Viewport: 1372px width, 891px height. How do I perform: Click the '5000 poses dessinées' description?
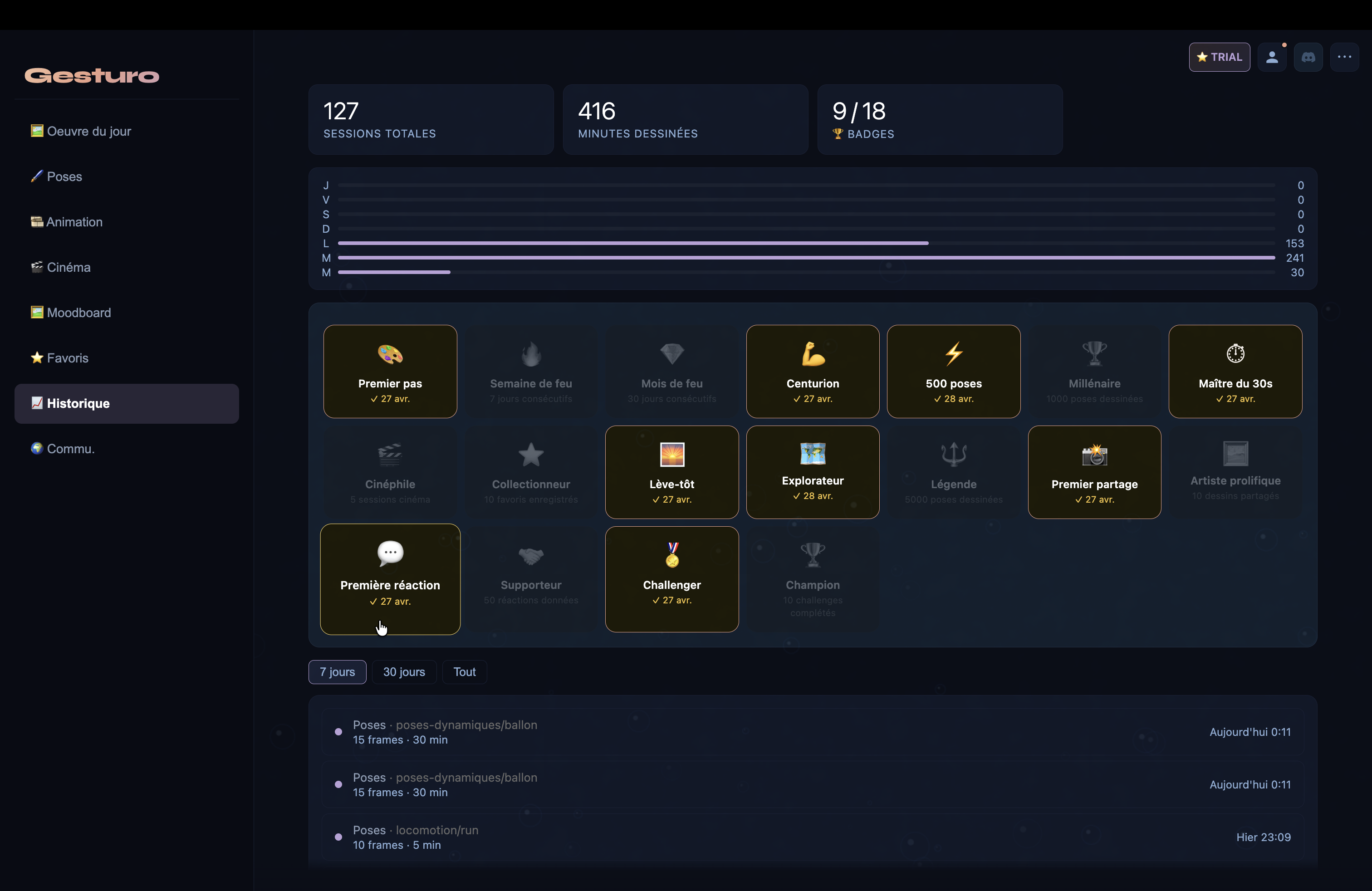[x=954, y=499]
